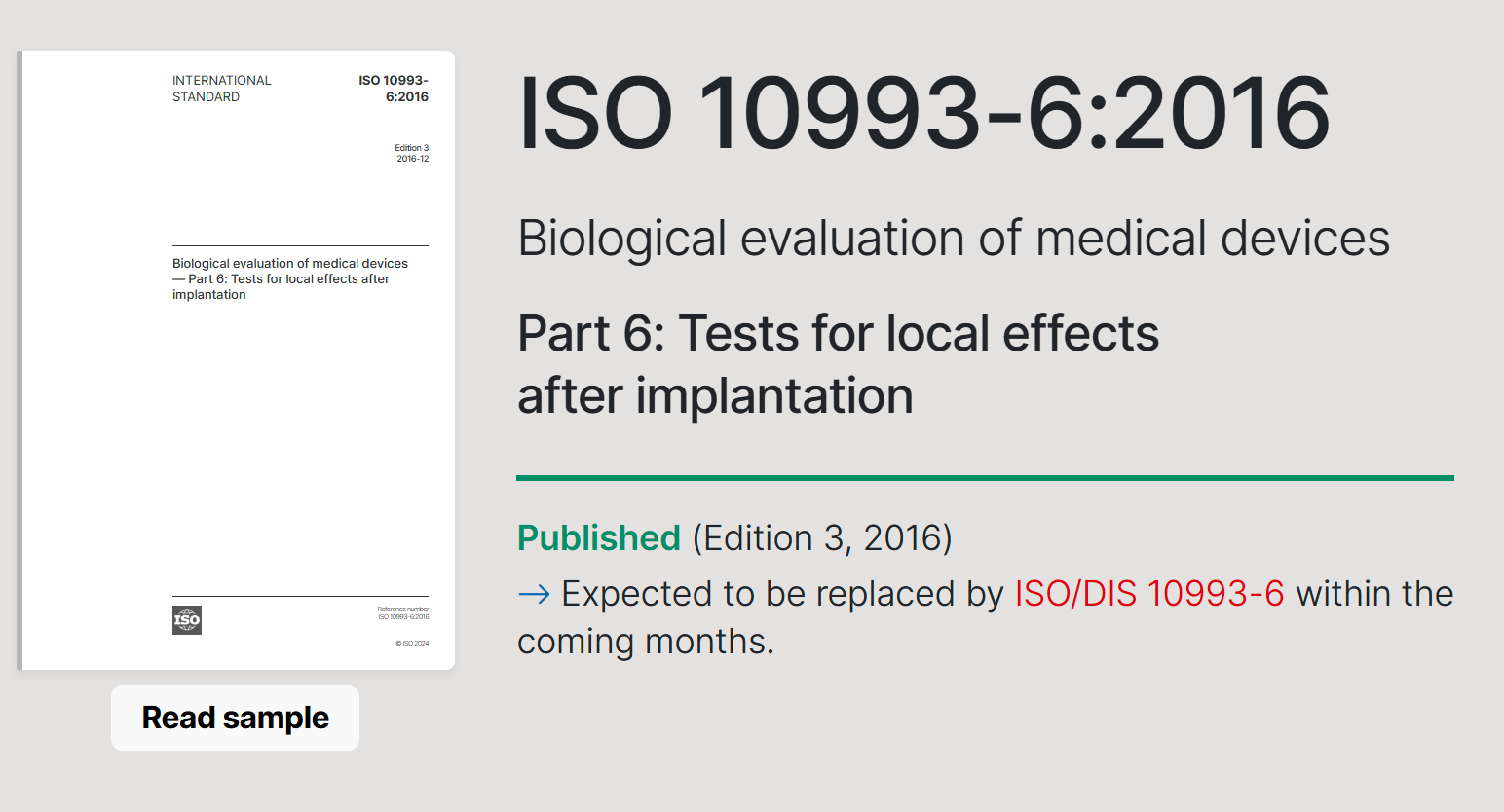Click the green horizontal divider line
1504x812 pixels.
985,478
